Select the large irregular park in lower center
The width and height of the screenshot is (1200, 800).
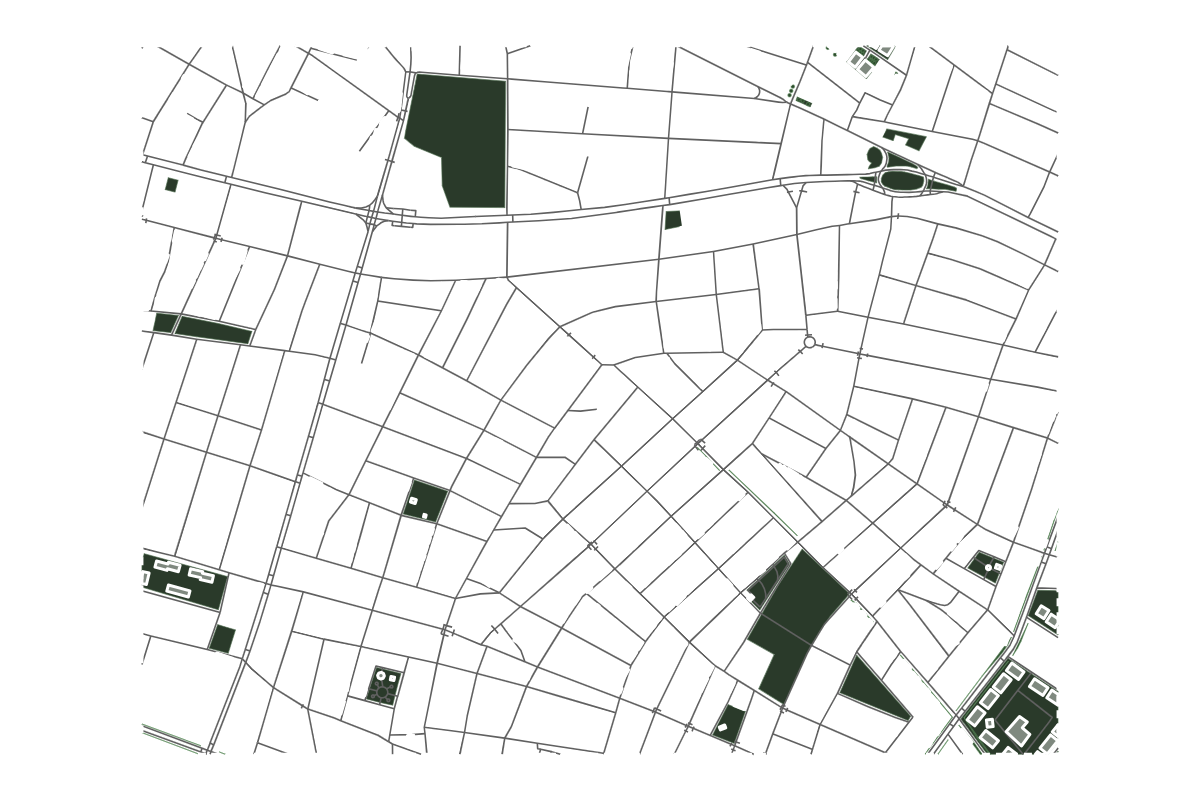tap(798, 622)
